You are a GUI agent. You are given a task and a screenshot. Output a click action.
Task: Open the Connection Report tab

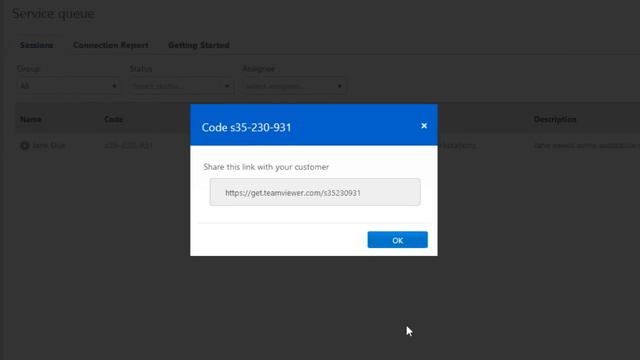point(111,45)
